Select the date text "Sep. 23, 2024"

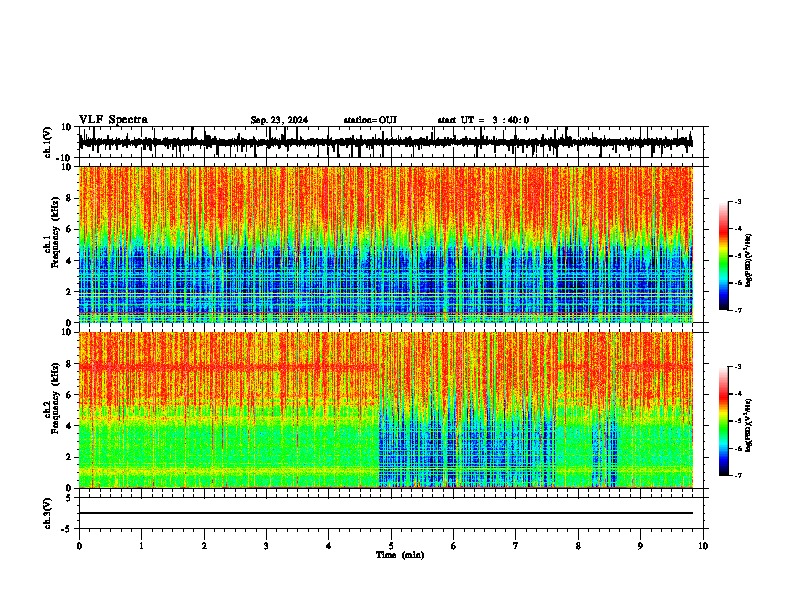279,120
